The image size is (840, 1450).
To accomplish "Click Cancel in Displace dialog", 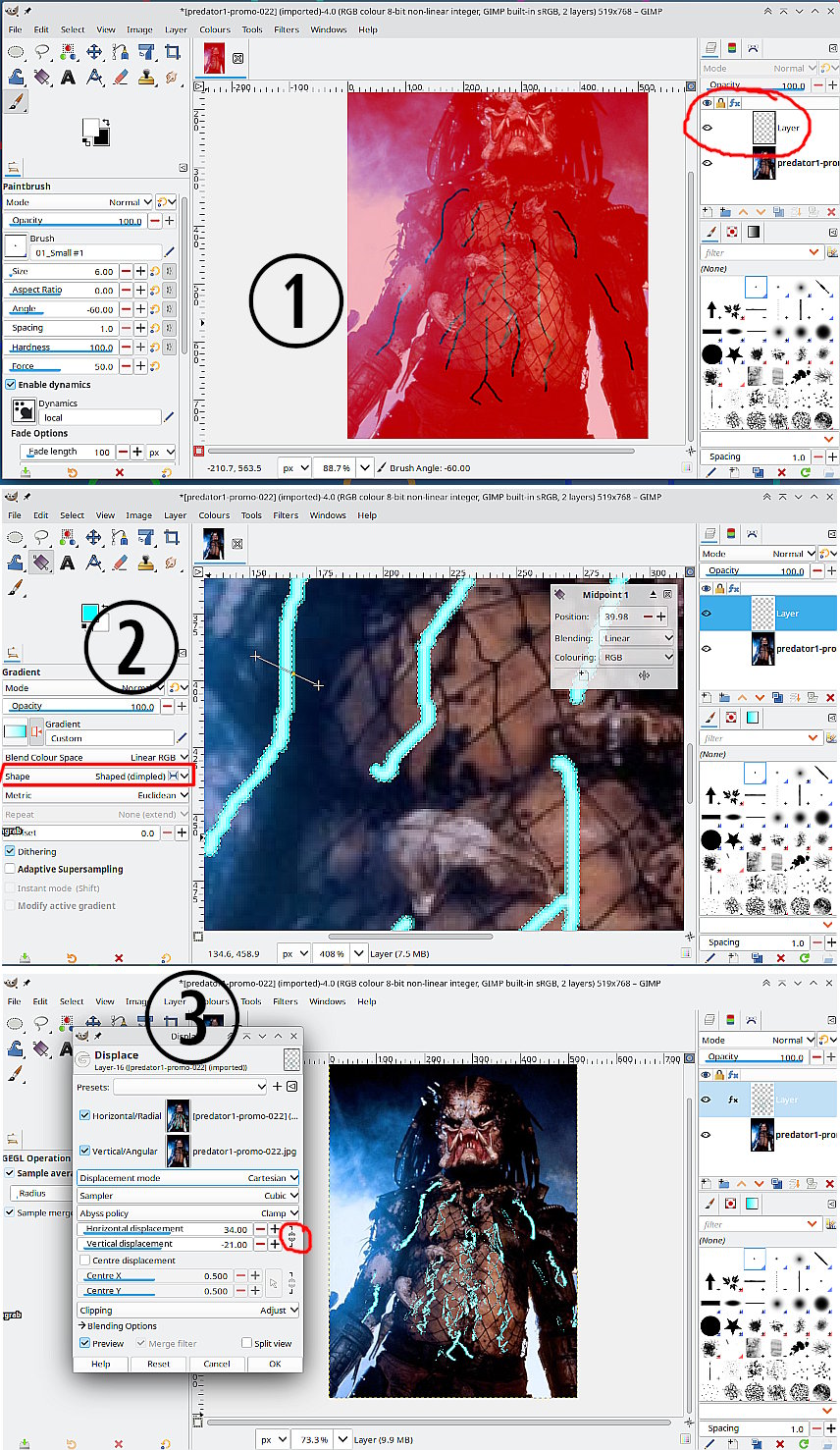I will [217, 1364].
